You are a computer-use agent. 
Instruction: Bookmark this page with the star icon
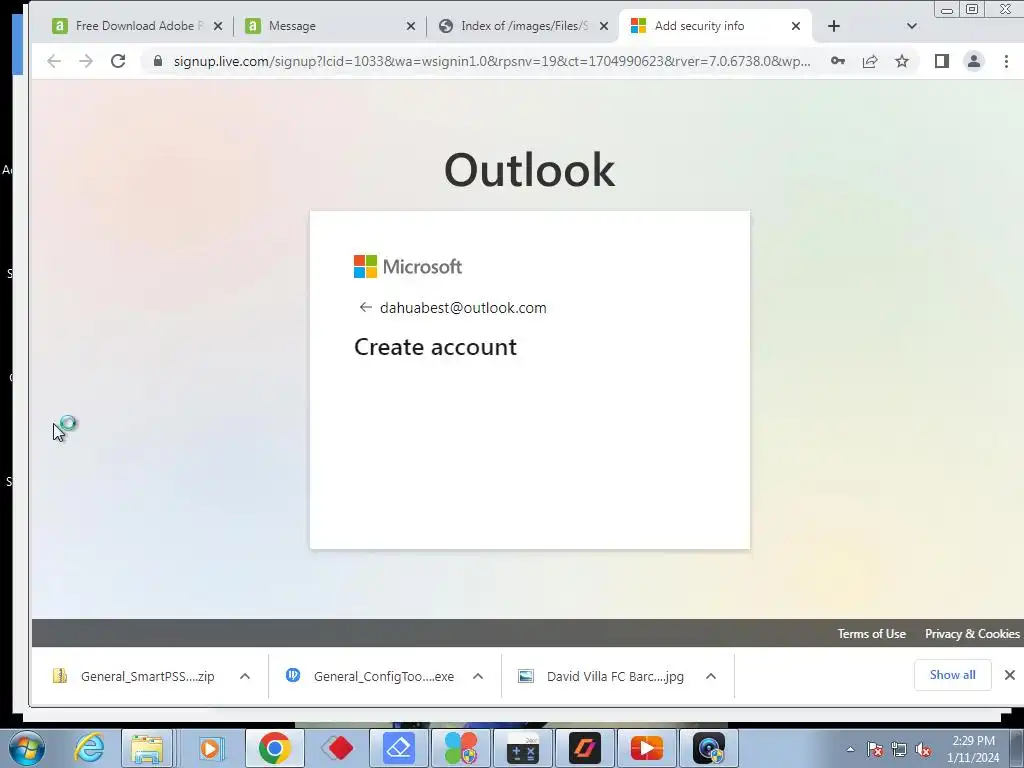coord(902,61)
